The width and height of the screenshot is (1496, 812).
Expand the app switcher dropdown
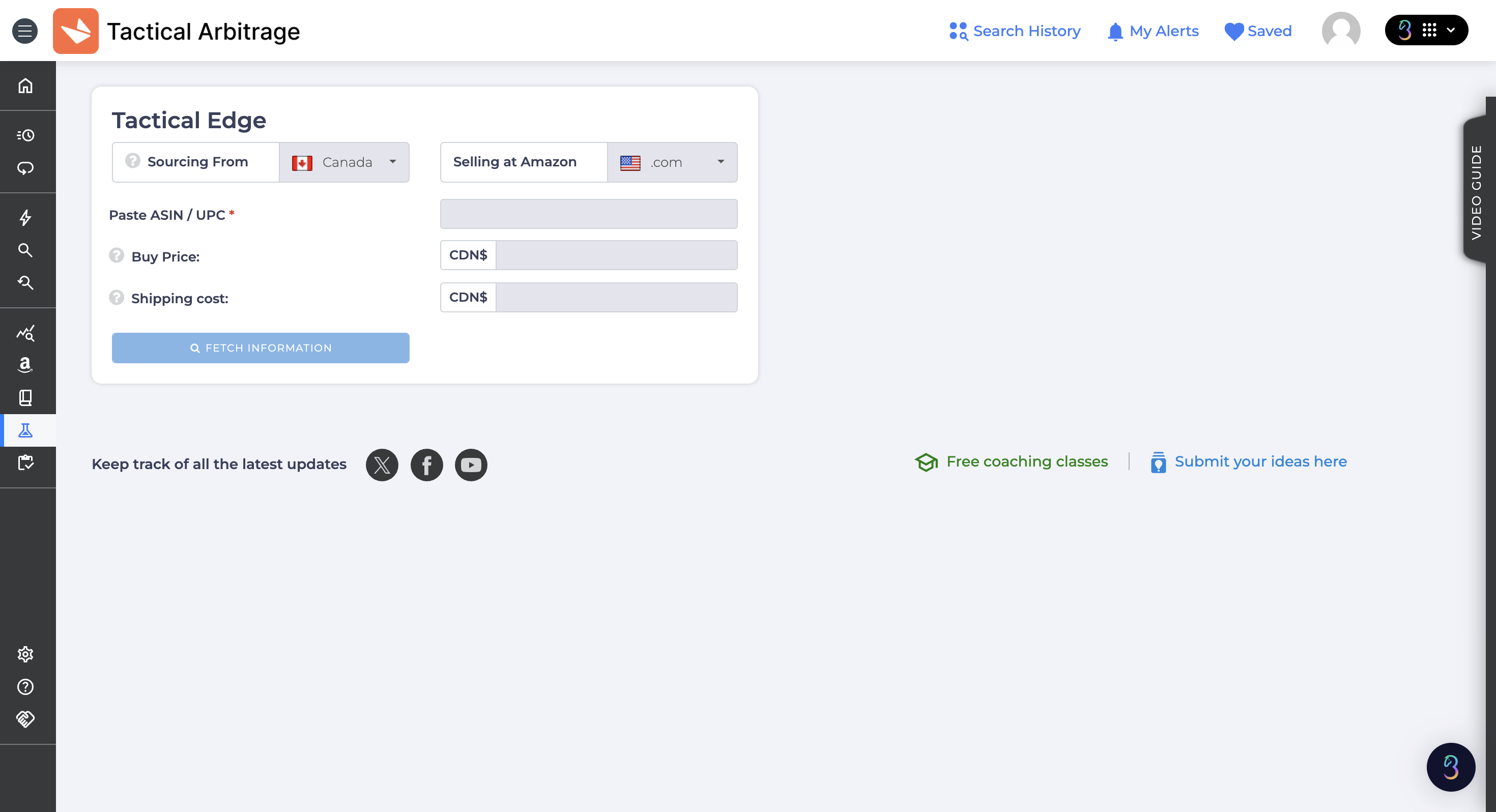pos(1426,30)
